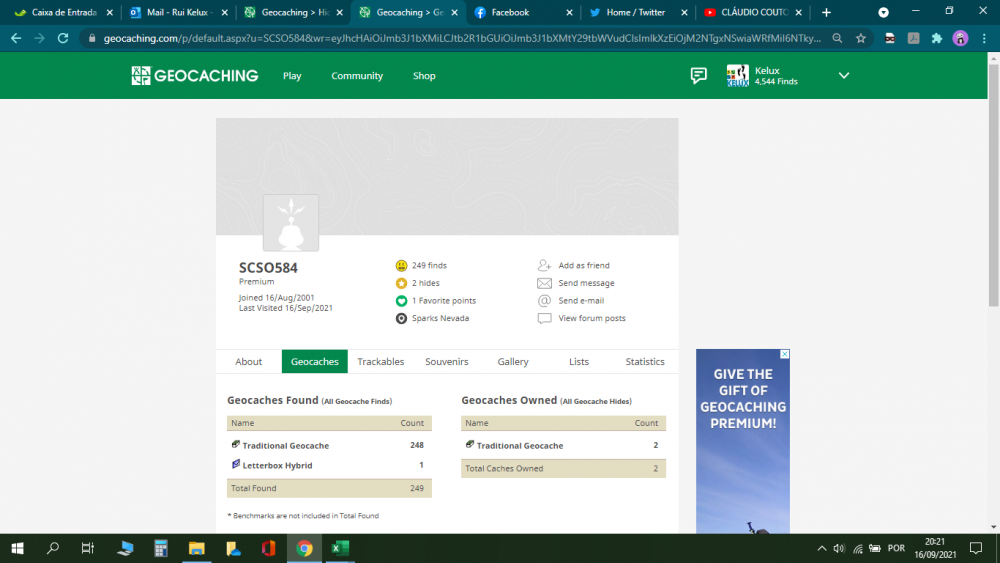The width and height of the screenshot is (1000, 563).
Task: Switch to CLÁUDIO COUTO YouTube tab
Action: tap(754, 12)
